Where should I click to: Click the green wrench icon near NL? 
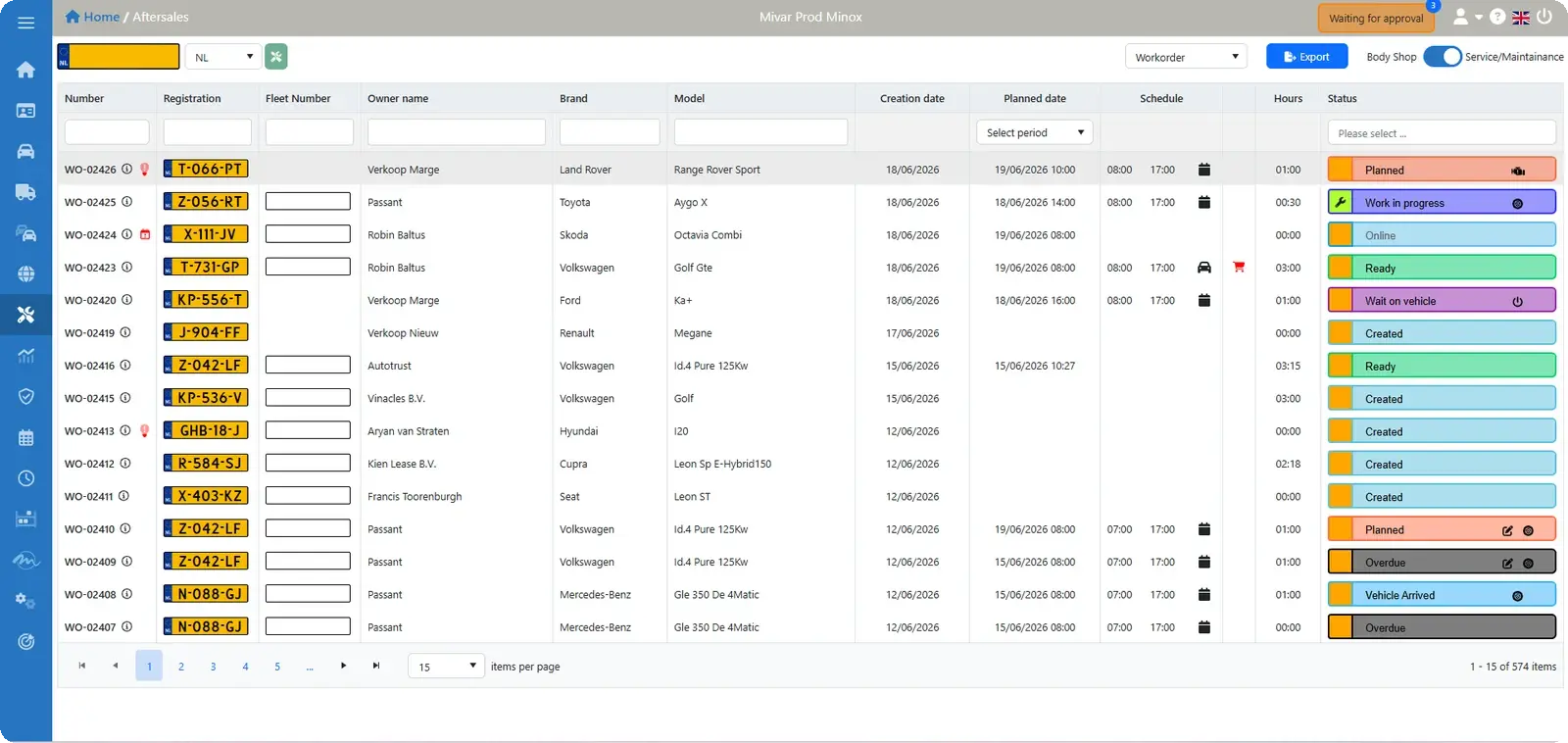(276, 57)
